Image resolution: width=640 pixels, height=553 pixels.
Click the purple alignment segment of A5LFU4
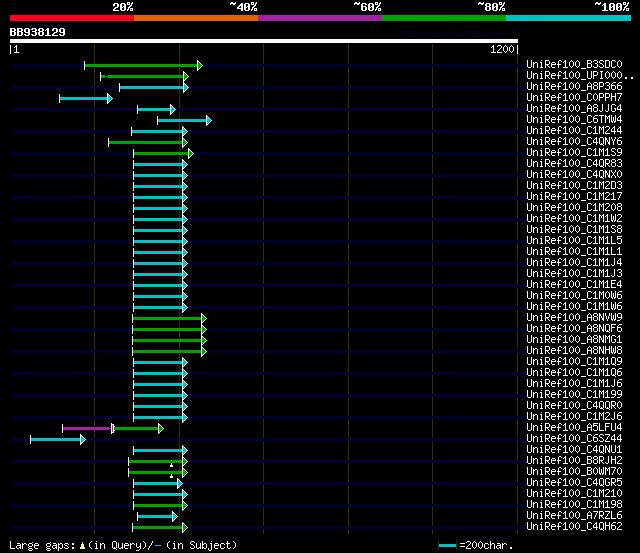tap(87, 429)
